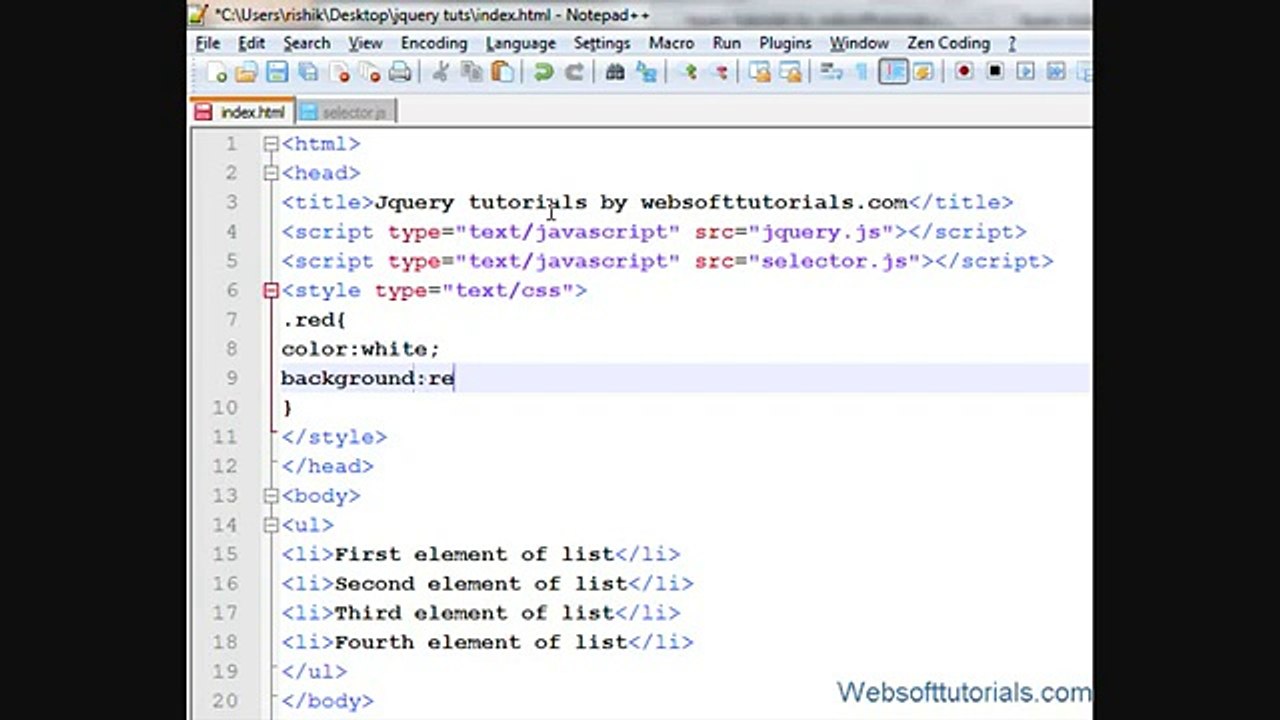Click the Paste clipboard icon
The height and width of the screenshot is (720, 1280).
502,72
